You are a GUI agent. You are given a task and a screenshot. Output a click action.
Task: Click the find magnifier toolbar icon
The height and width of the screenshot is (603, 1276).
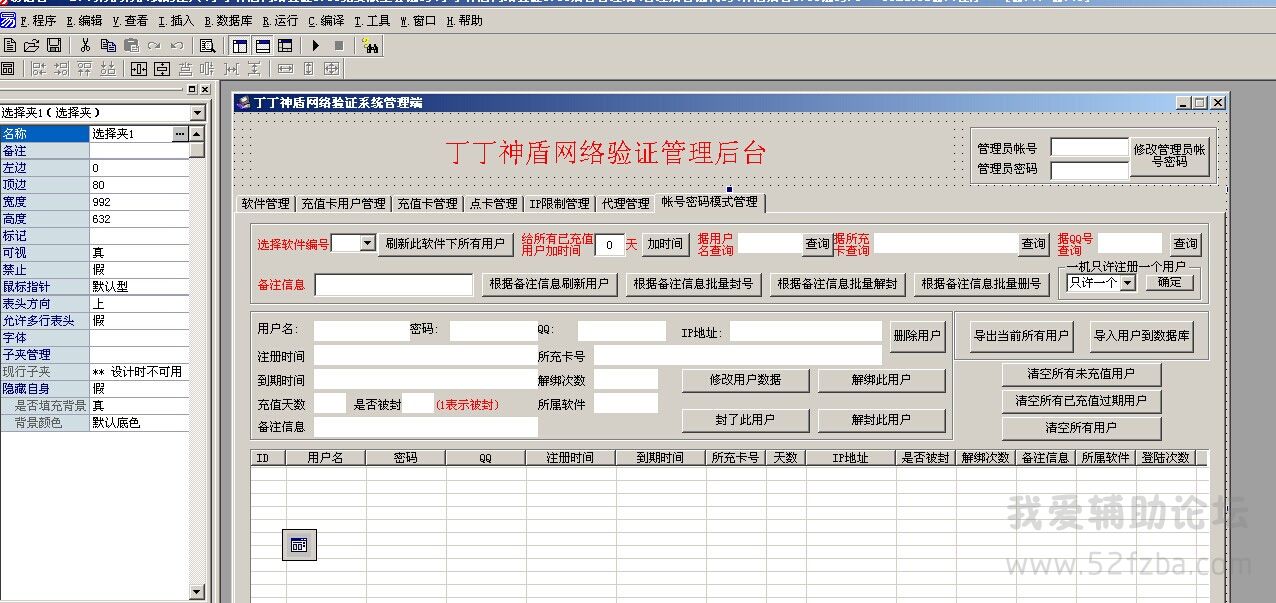(x=207, y=45)
